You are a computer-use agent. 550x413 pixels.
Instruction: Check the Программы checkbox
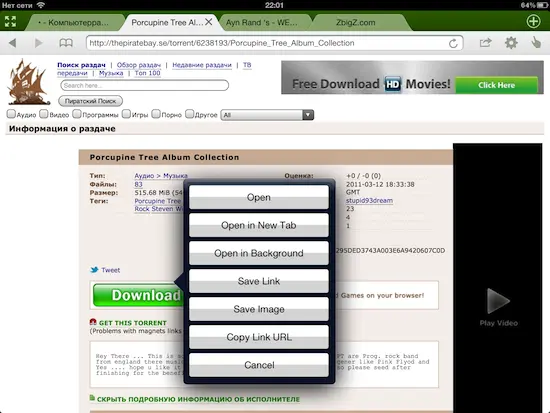coord(77,114)
